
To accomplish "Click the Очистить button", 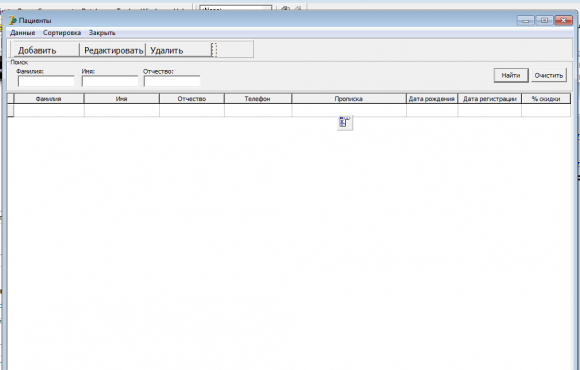I will click(549, 75).
